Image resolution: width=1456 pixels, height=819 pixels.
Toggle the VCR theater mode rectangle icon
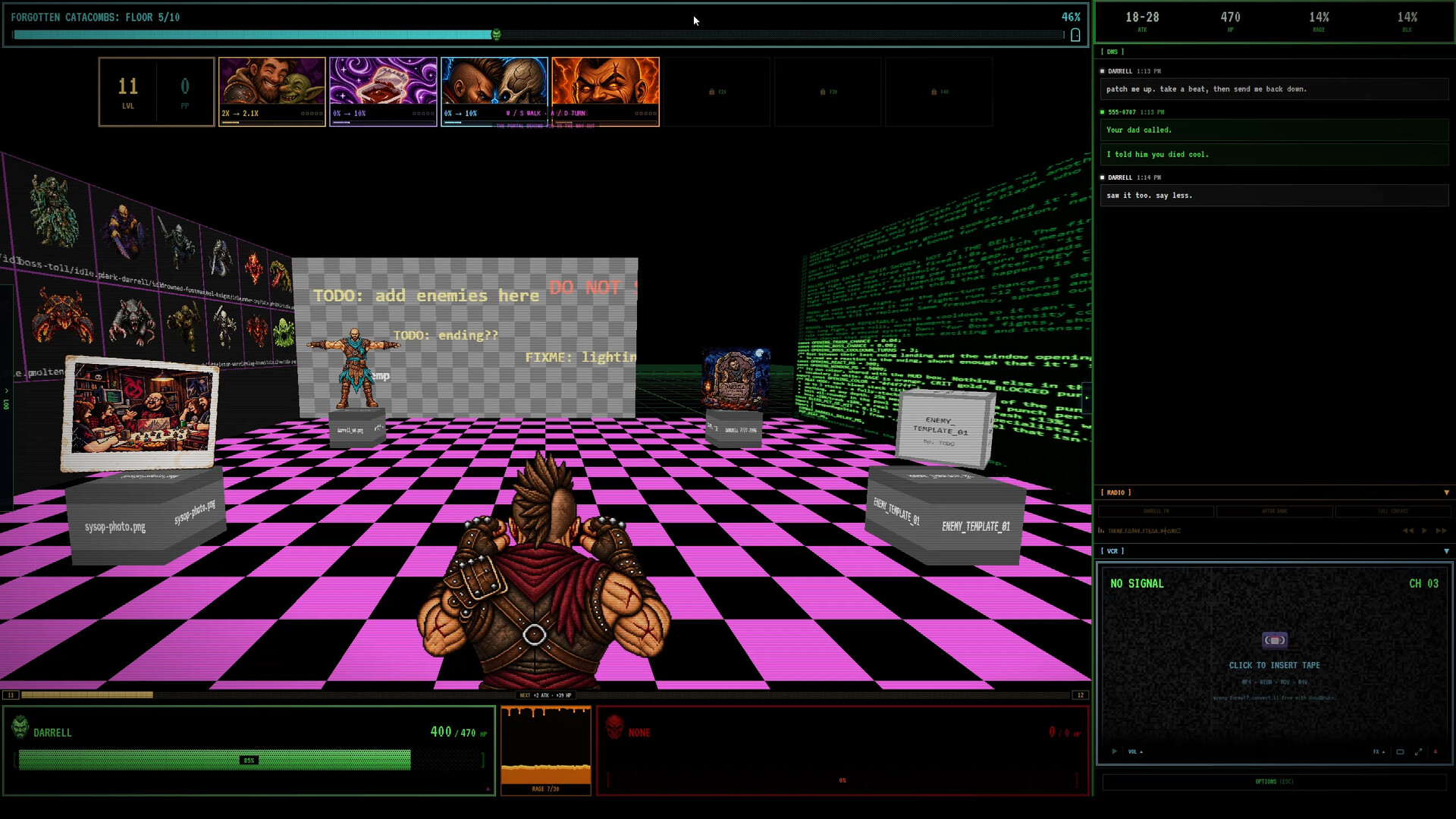(x=1400, y=752)
